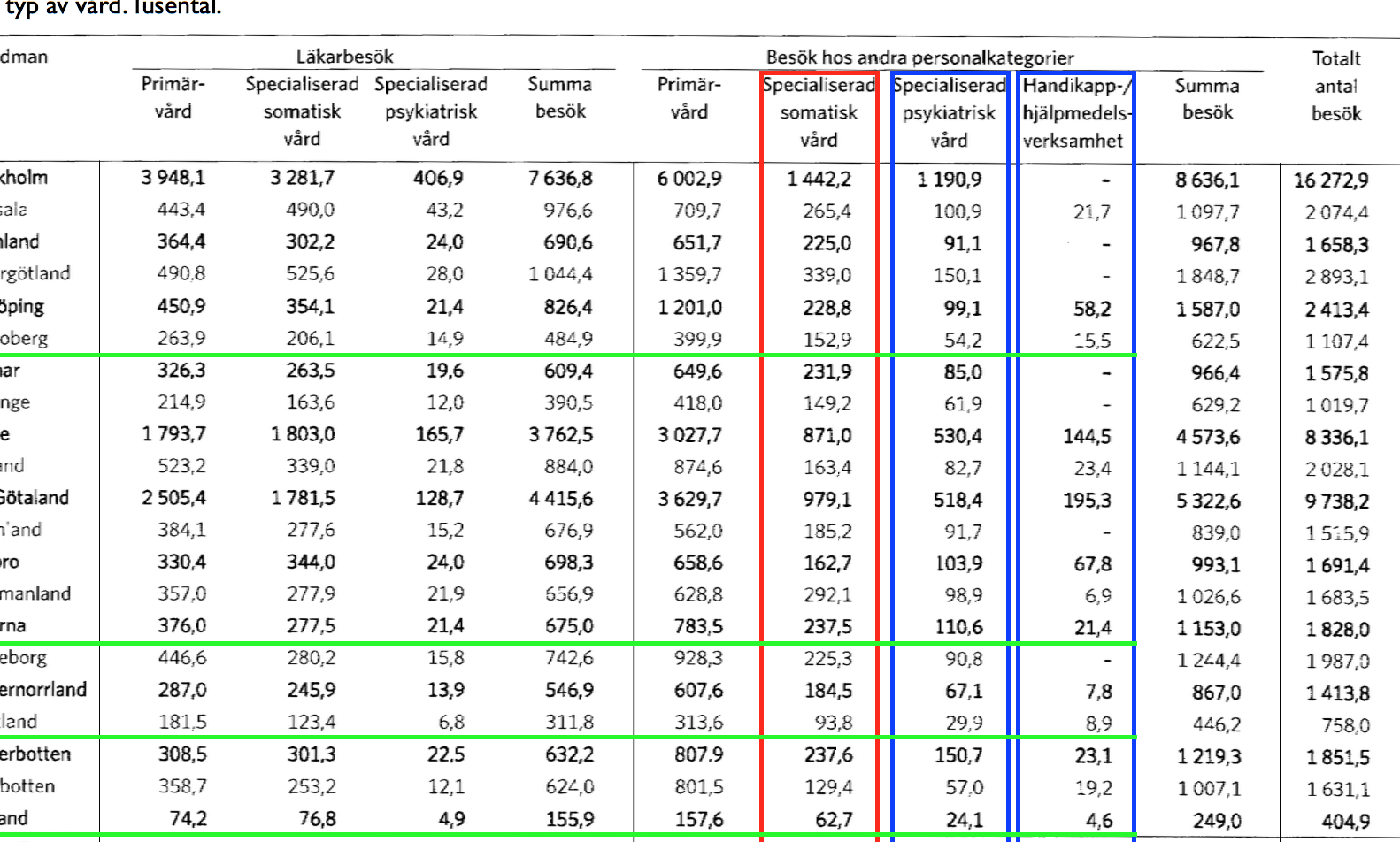
Task: Select the value '2 505,4'
Action: (173, 498)
